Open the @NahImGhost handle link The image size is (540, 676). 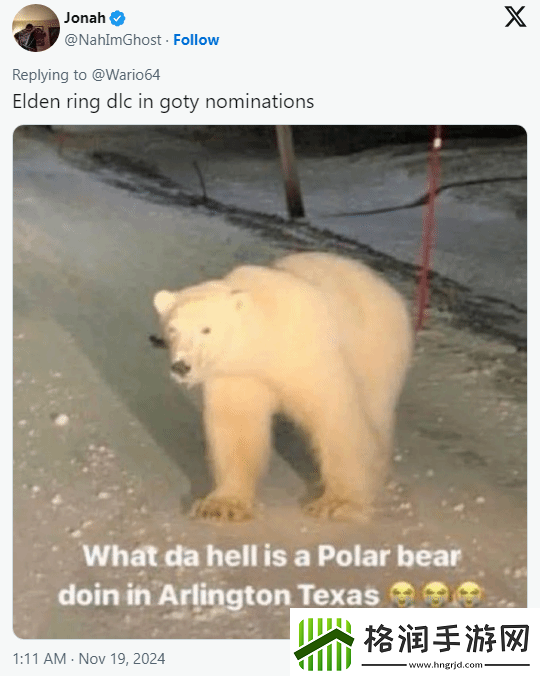click(113, 40)
